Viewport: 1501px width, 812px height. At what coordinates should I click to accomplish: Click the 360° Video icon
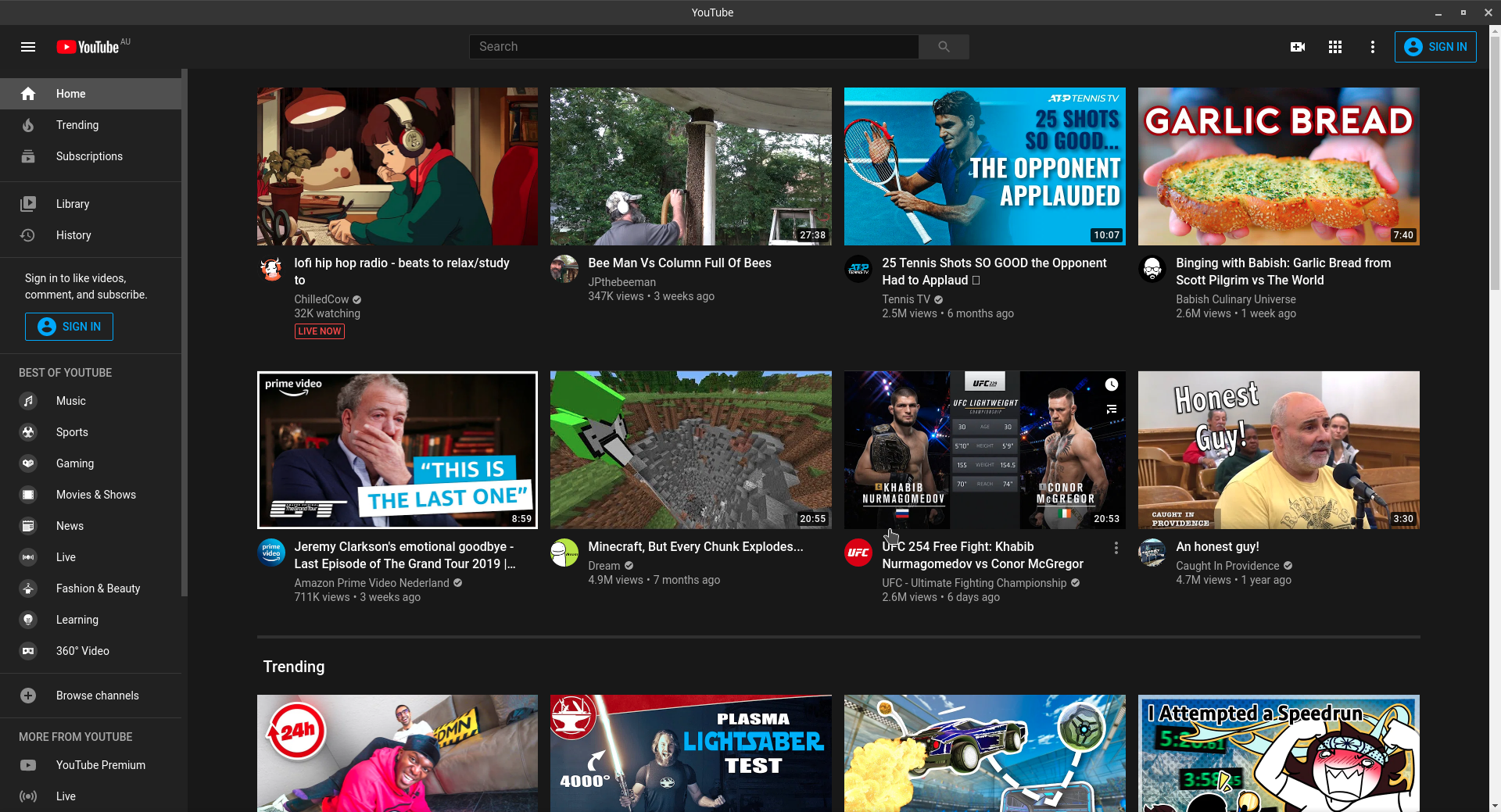[28, 651]
